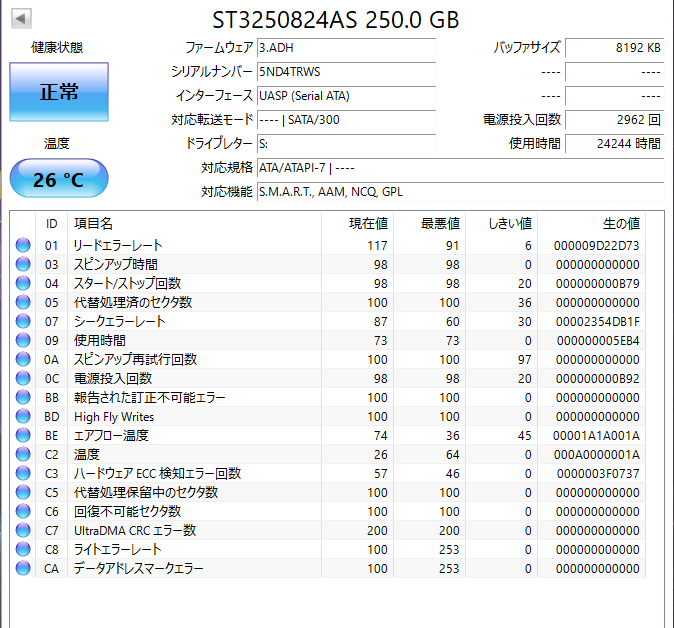674x628 pixels.
Task: Select the ライトエラーレート attribute name
Action: point(117,549)
